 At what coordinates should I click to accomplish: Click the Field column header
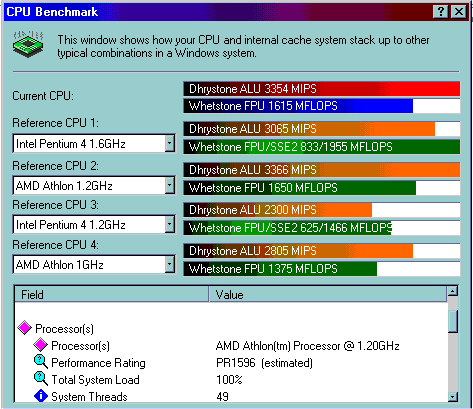[112, 294]
